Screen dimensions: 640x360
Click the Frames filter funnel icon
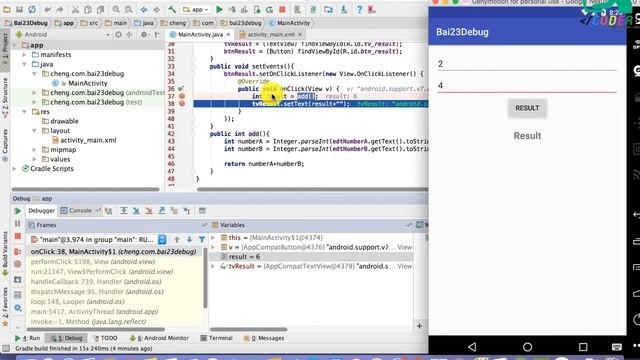[202, 240]
